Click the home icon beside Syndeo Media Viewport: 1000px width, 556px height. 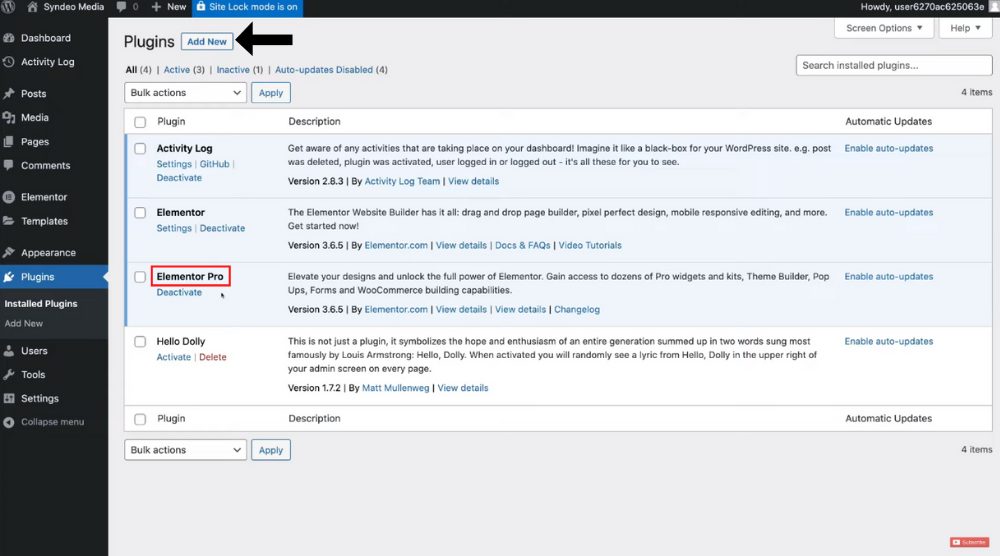pyautogui.click(x=32, y=7)
